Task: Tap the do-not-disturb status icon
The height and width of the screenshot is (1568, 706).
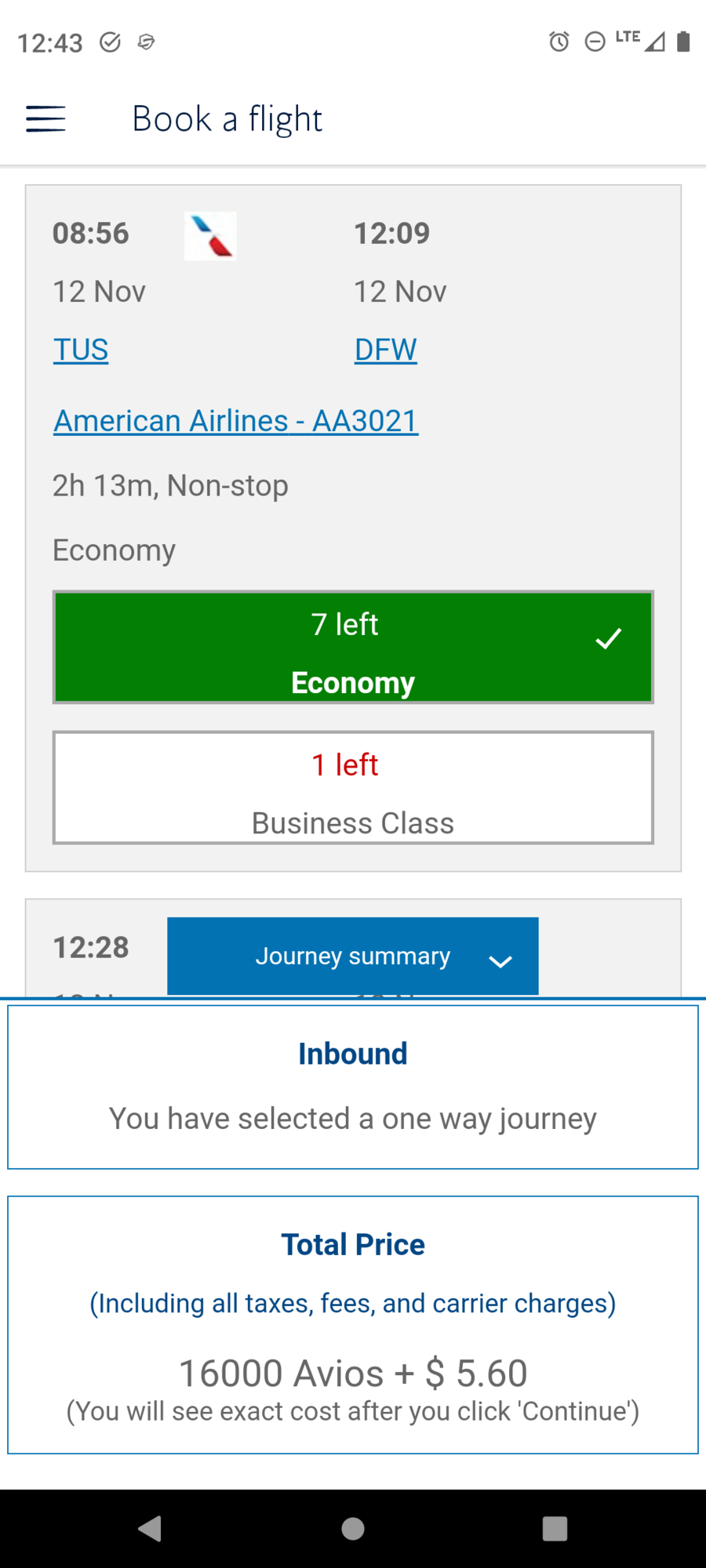Action: [x=595, y=42]
